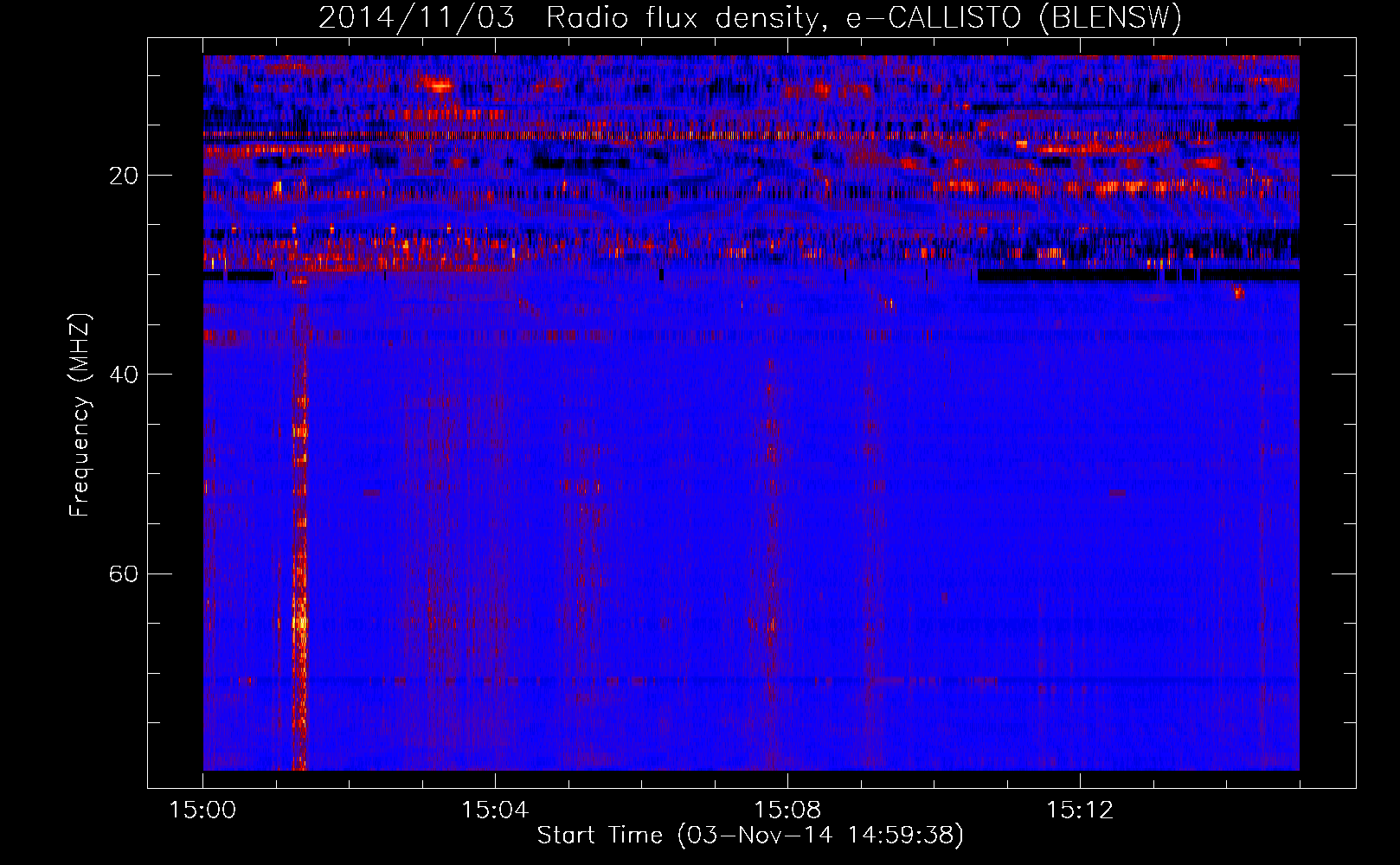Click the 15:08 time tick label

(x=787, y=811)
